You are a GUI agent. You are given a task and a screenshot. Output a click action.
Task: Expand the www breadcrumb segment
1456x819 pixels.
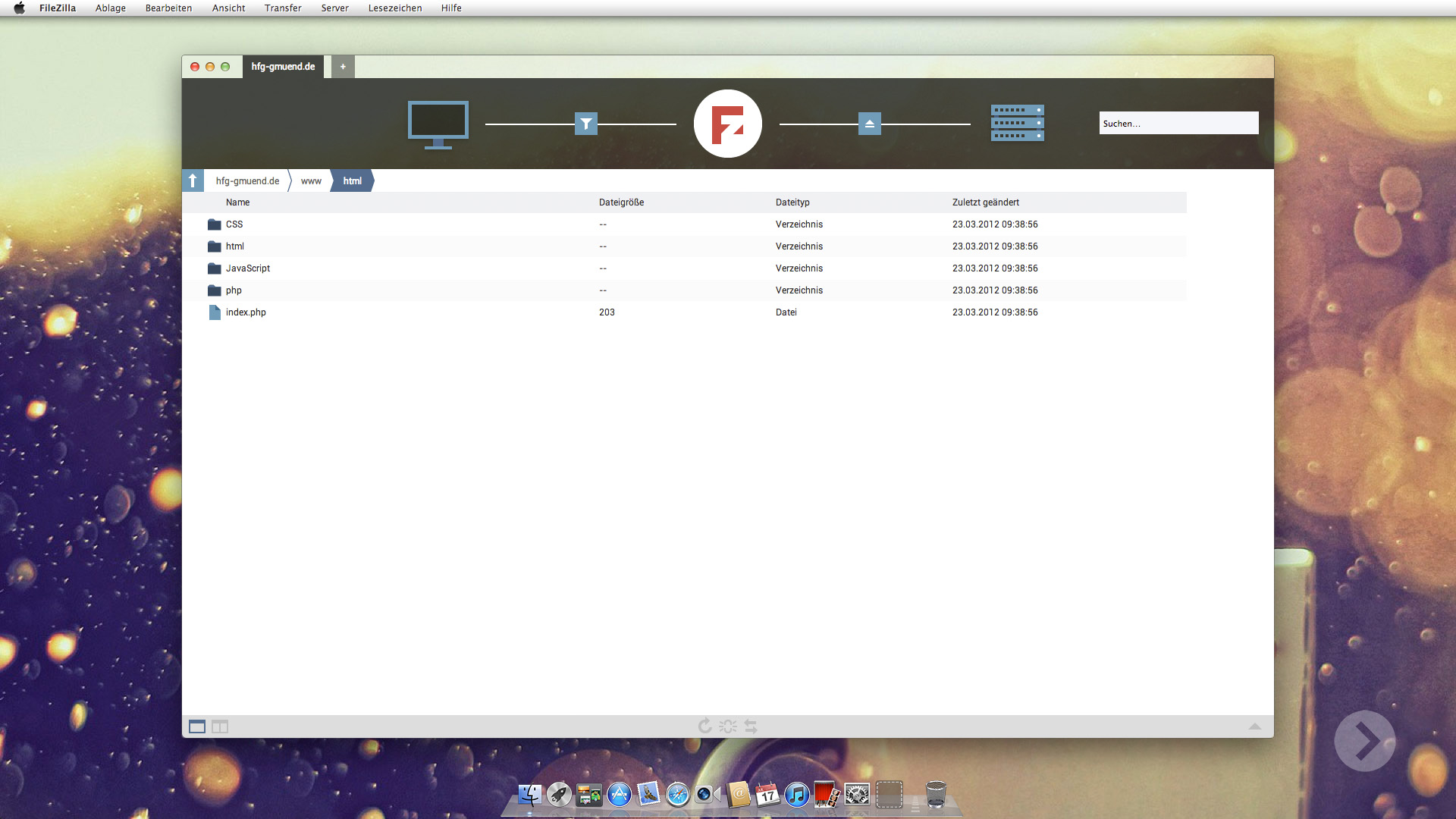[x=310, y=180]
